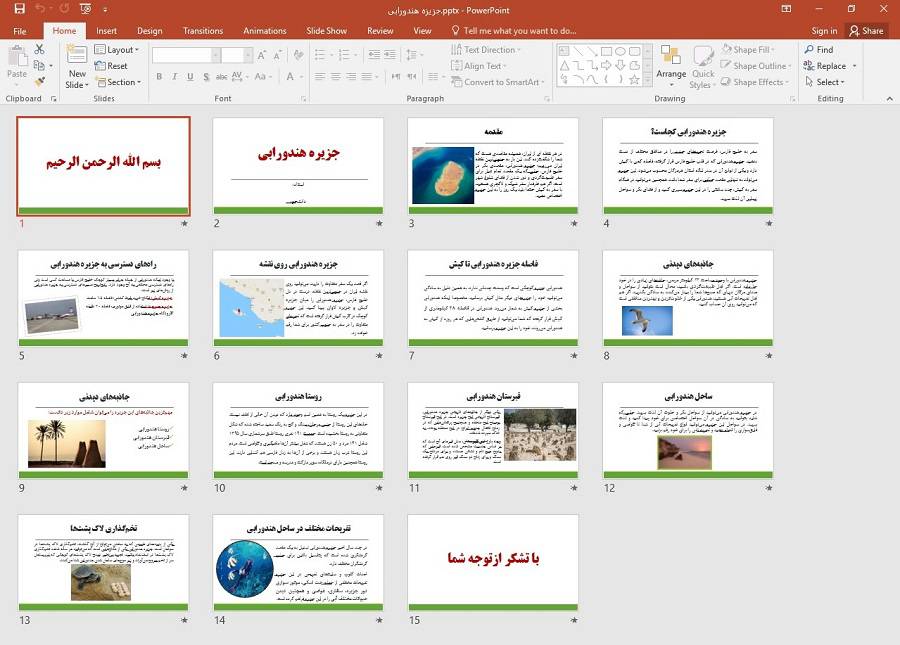Apply italic formatting
Image resolution: width=900 pixels, height=645 pixels.
point(174,76)
